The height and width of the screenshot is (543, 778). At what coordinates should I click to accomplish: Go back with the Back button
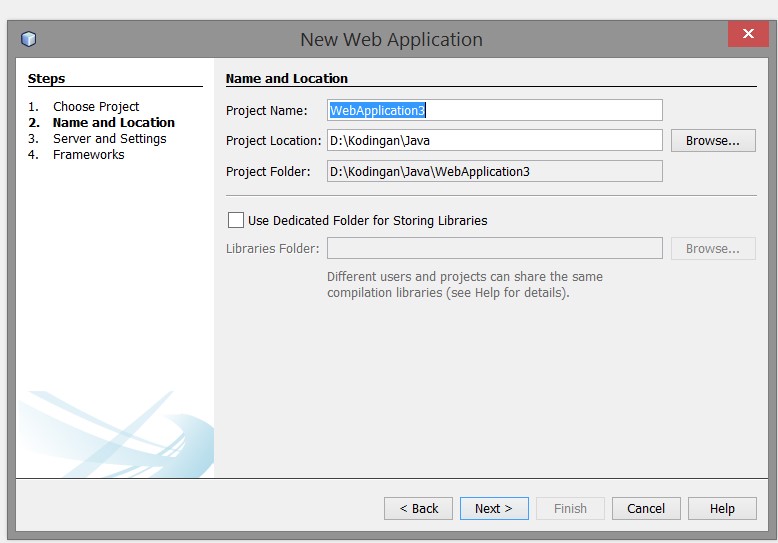click(x=418, y=508)
